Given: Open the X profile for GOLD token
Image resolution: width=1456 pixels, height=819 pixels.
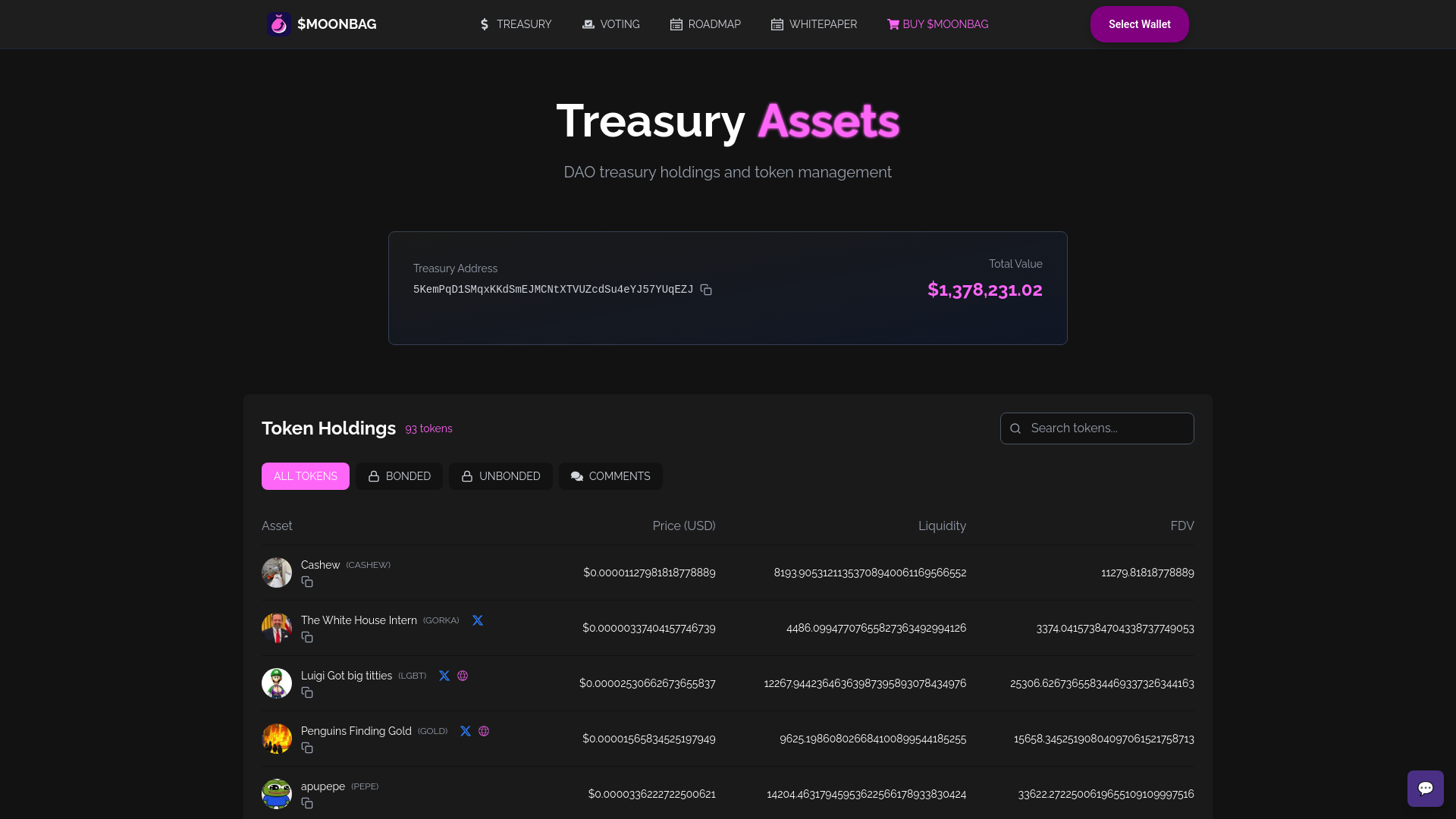Looking at the screenshot, I should point(466,731).
